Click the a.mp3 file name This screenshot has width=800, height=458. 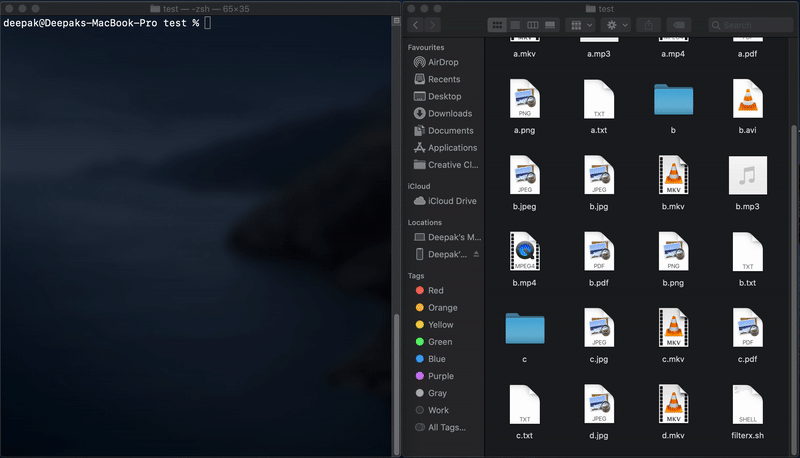pos(598,54)
